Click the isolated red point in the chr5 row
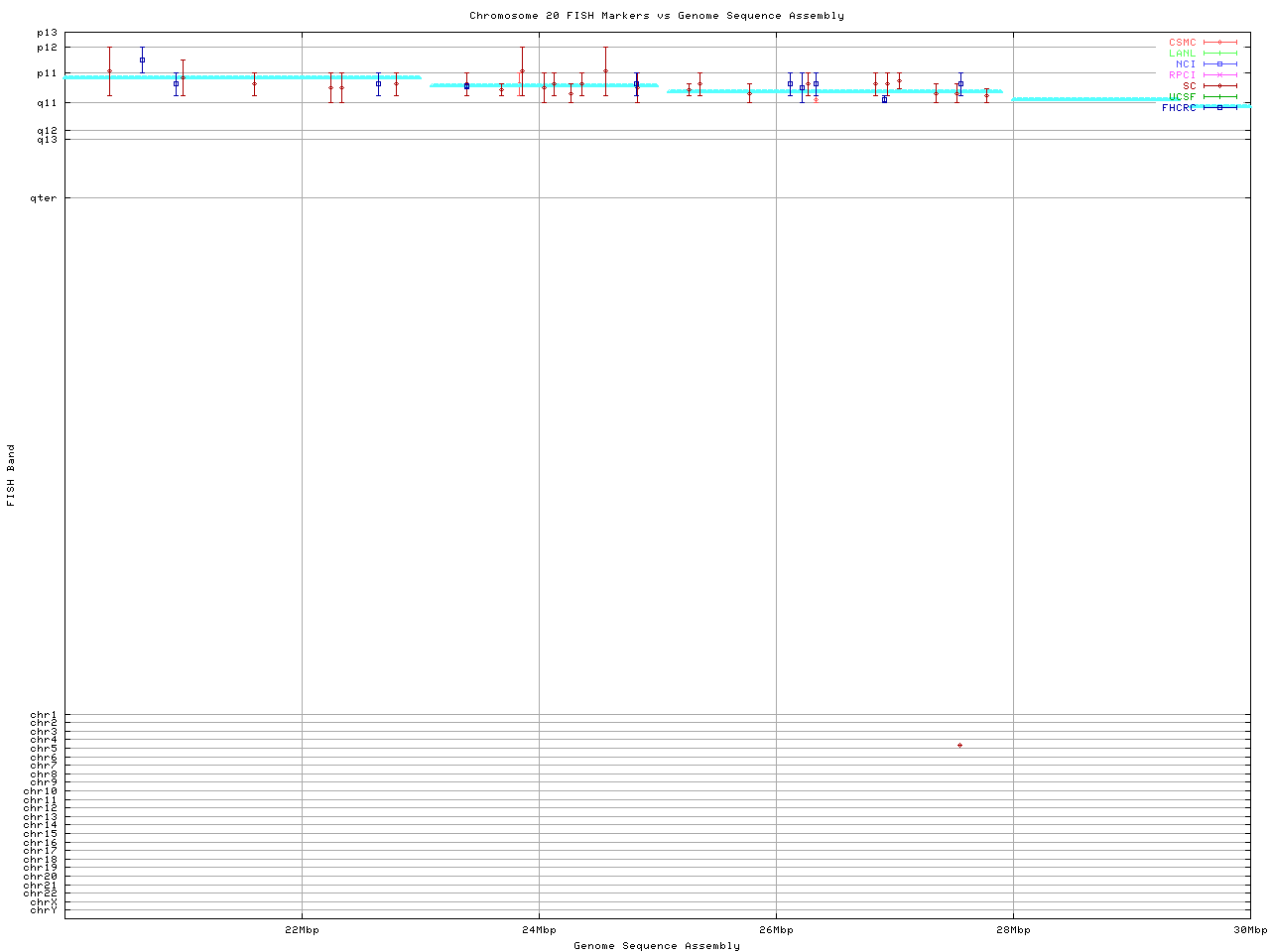1270x952 pixels. [959, 745]
